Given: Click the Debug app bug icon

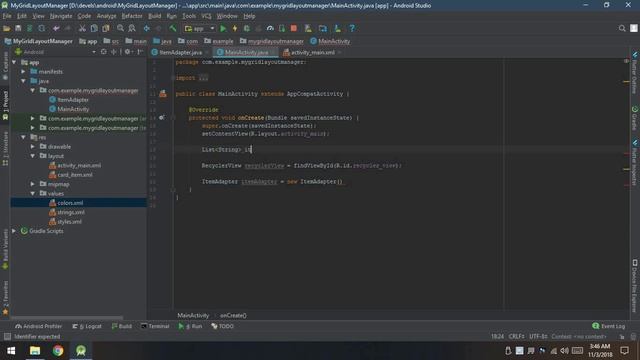Looking at the screenshot, I should tap(247, 29).
